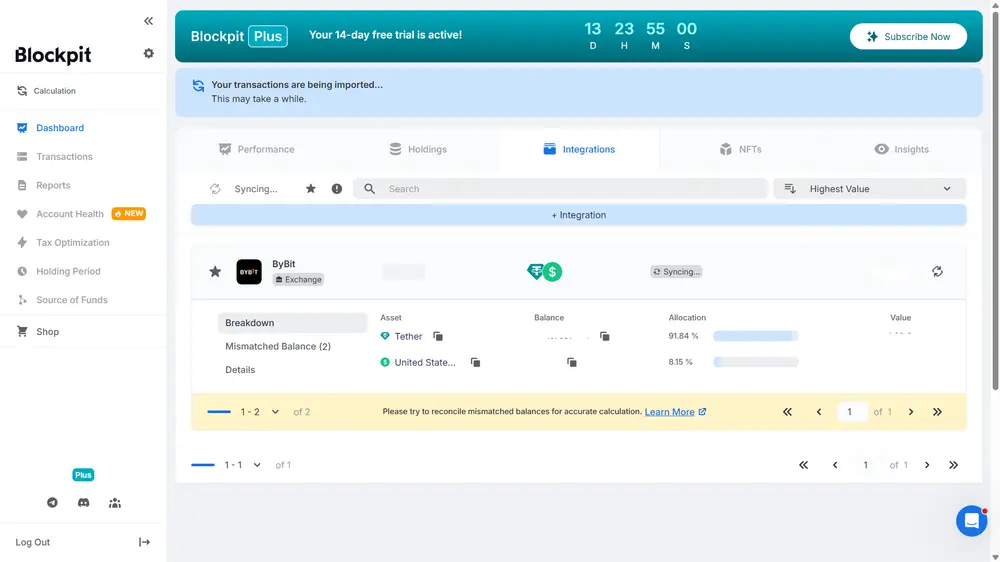The width and height of the screenshot is (1000, 562).
Task: Open the Details section
Action: point(240,370)
